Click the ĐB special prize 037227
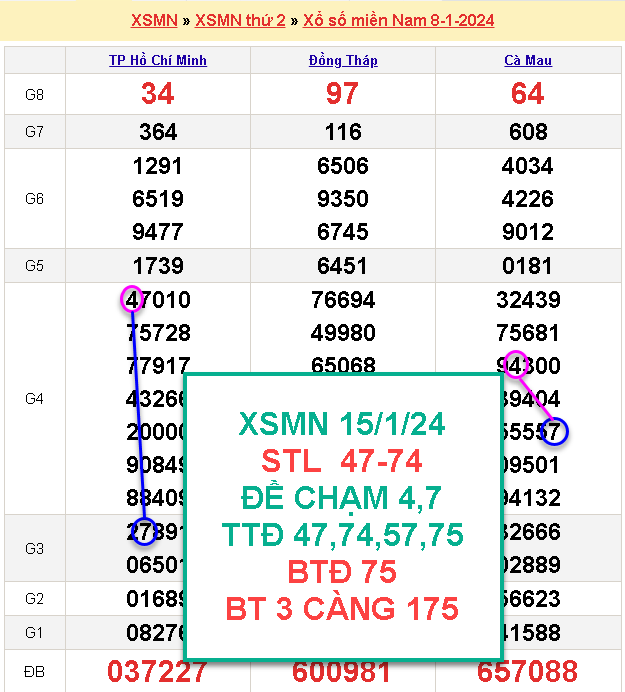This screenshot has height=692, width=625. point(157,671)
